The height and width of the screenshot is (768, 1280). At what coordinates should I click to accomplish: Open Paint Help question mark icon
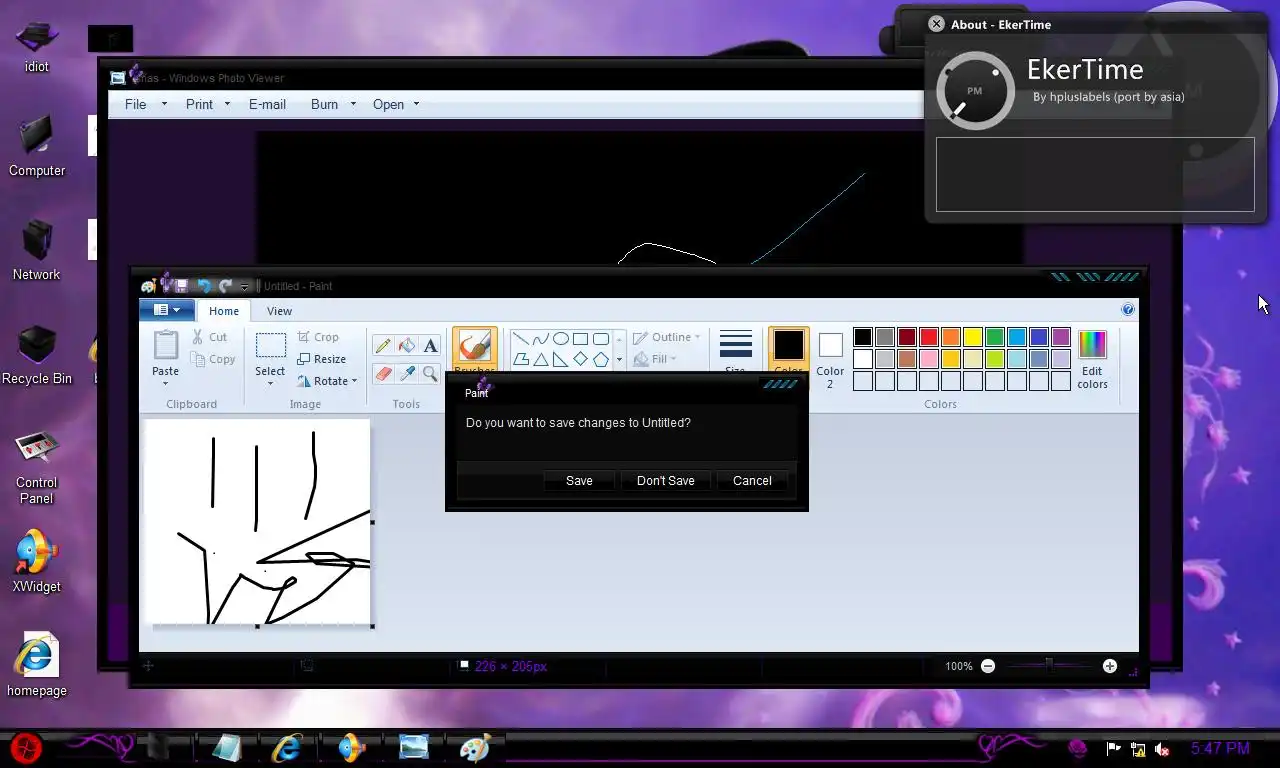[x=1128, y=310]
